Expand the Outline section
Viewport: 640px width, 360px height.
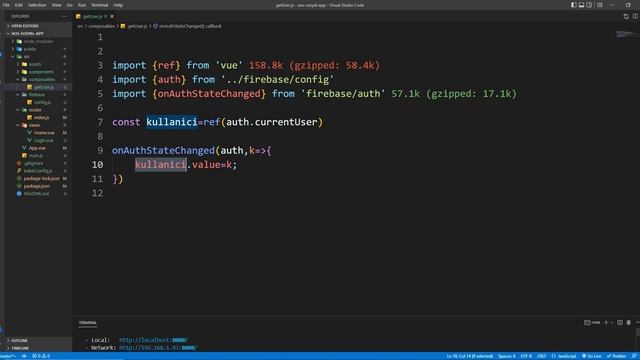[37, 340]
